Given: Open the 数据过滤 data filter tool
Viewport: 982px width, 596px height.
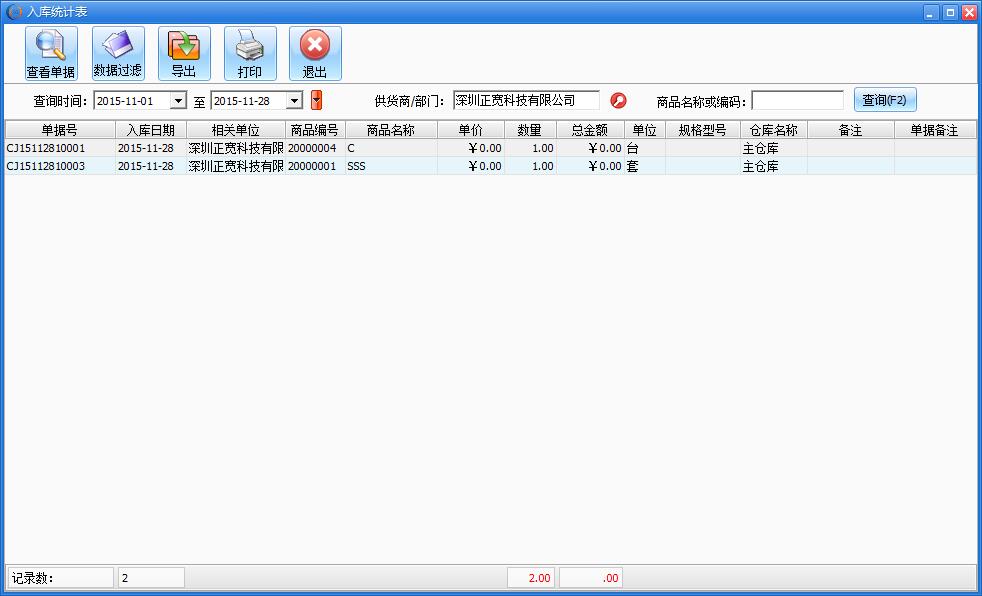Looking at the screenshot, I should point(118,53).
